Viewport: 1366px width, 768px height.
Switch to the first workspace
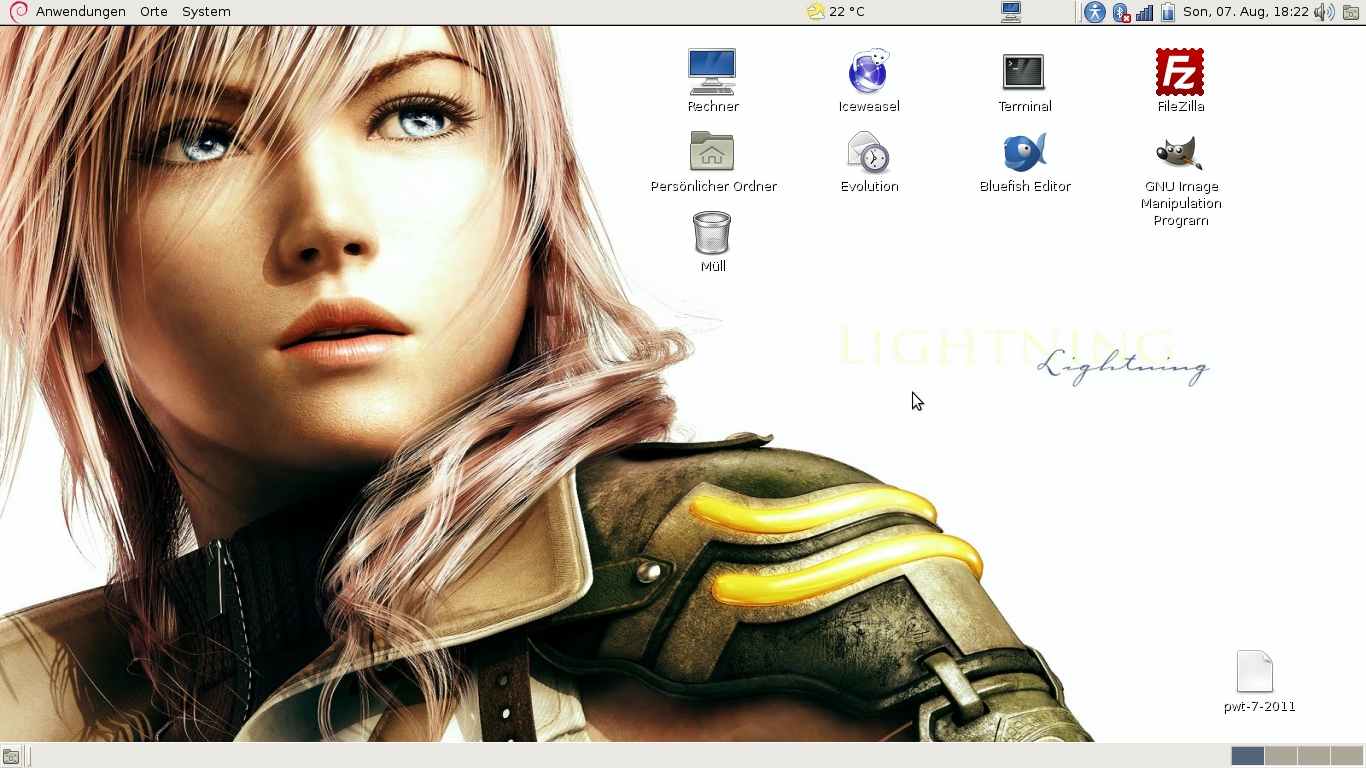[x=1247, y=756]
